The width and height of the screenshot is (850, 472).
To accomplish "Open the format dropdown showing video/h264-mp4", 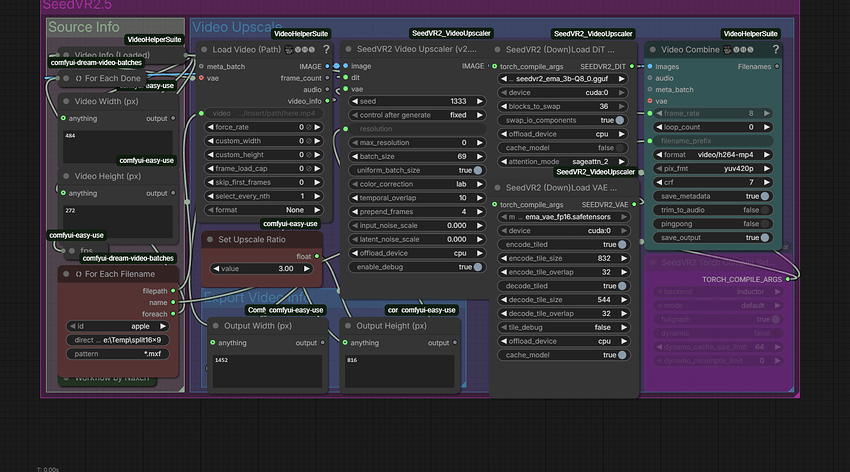I will [x=714, y=155].
